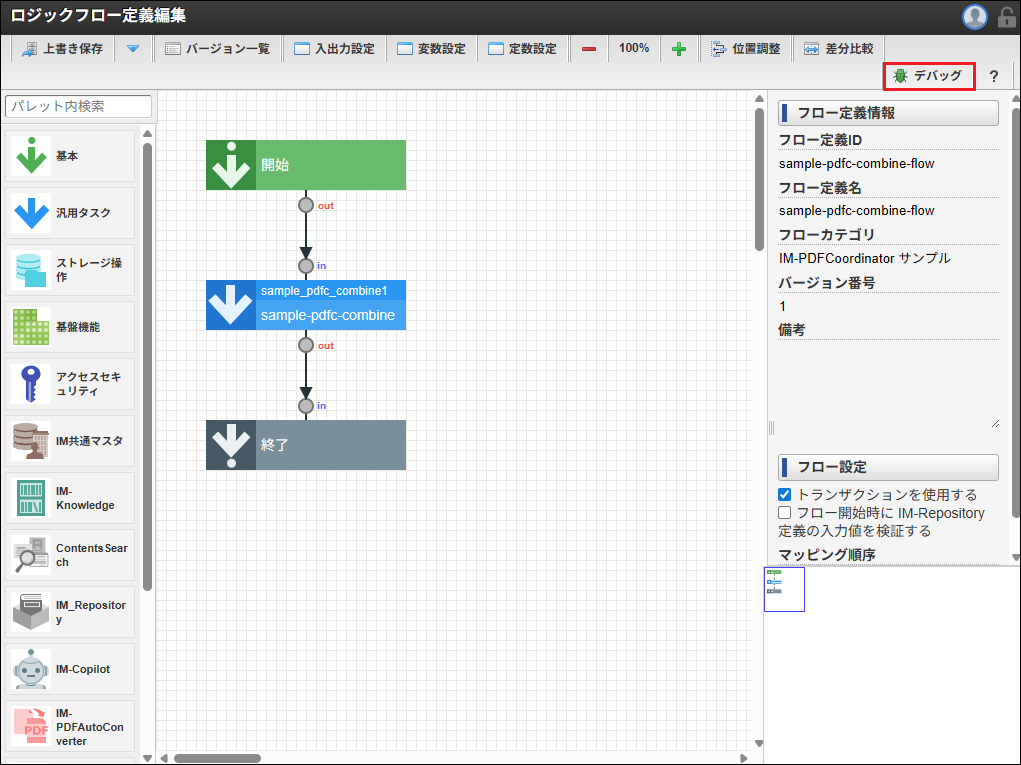The height and width of the screenshot is (765, 1021).
Task: Click 上書き保存 to save the flow
Action: (x=63, y=49)
